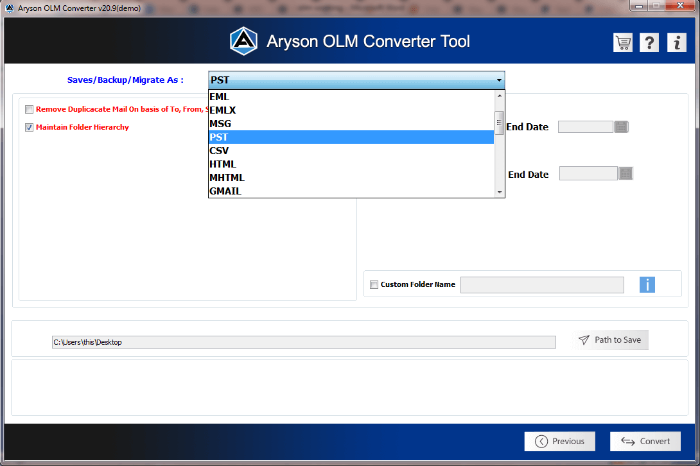Click the second End Date input field

tap(588, 173)
